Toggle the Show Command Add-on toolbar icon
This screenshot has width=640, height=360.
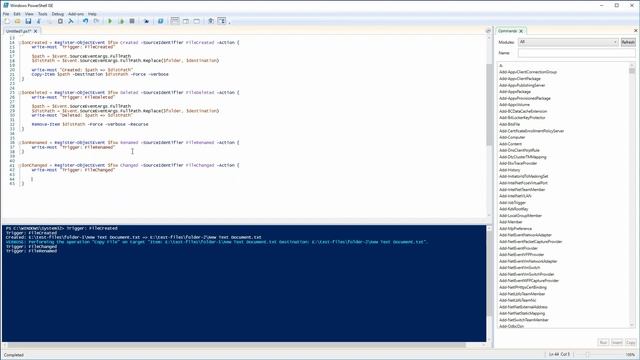(222, 21)
